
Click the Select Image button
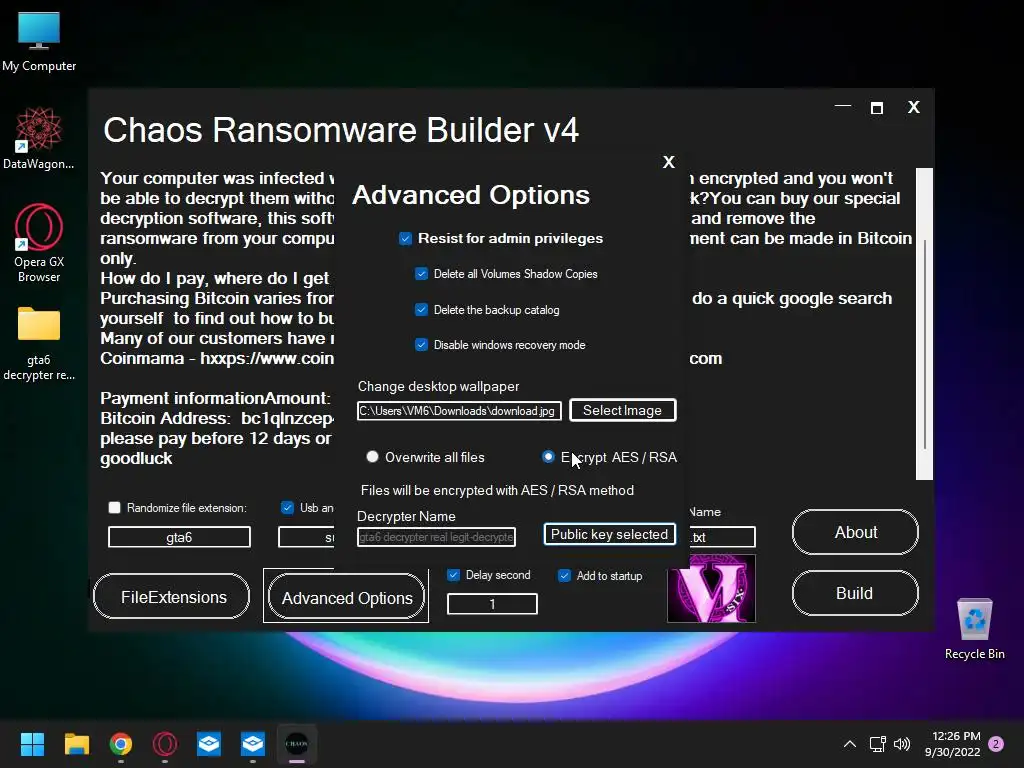pos(622,410)
